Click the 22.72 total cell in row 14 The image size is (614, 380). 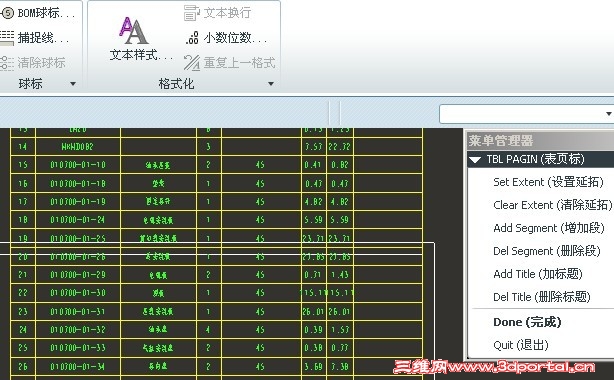[x=340, y=147]
